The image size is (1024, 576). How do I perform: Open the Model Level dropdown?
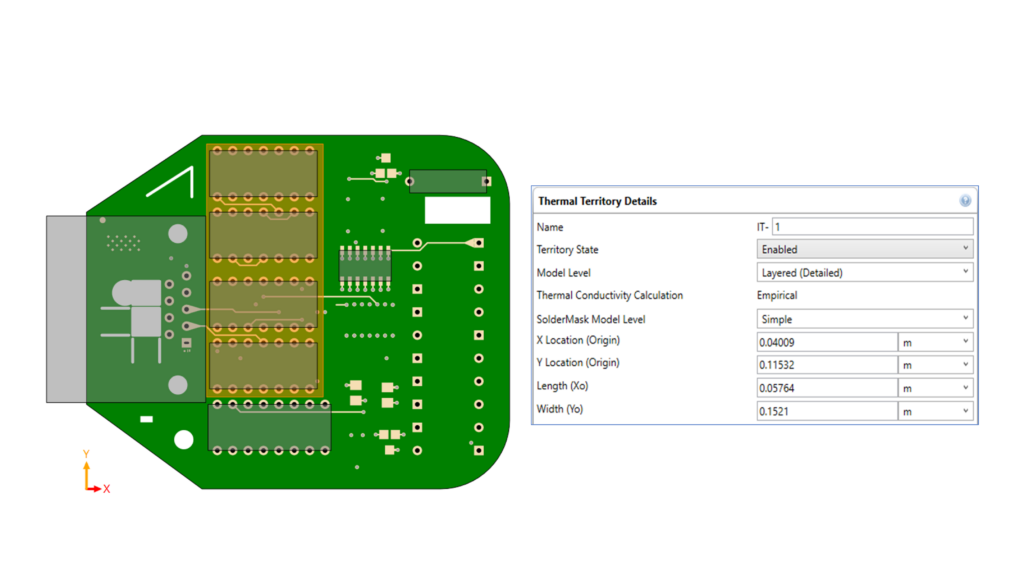864,272
